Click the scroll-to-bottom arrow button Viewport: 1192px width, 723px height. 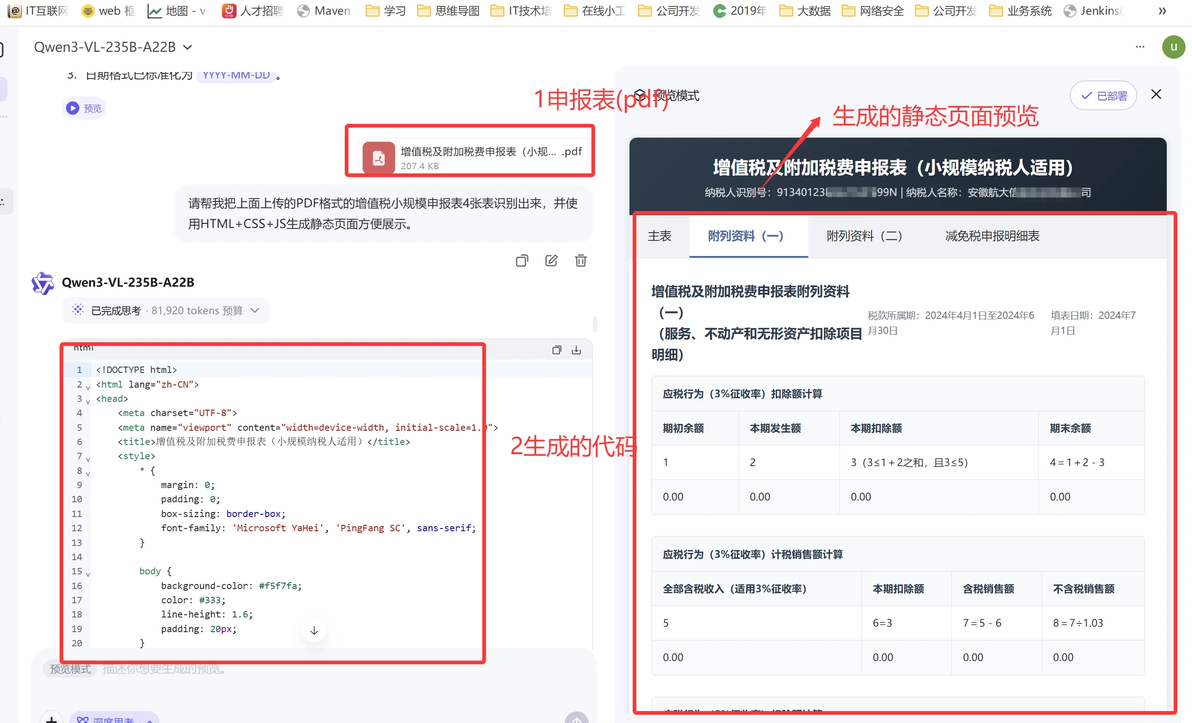coord(314,630)
